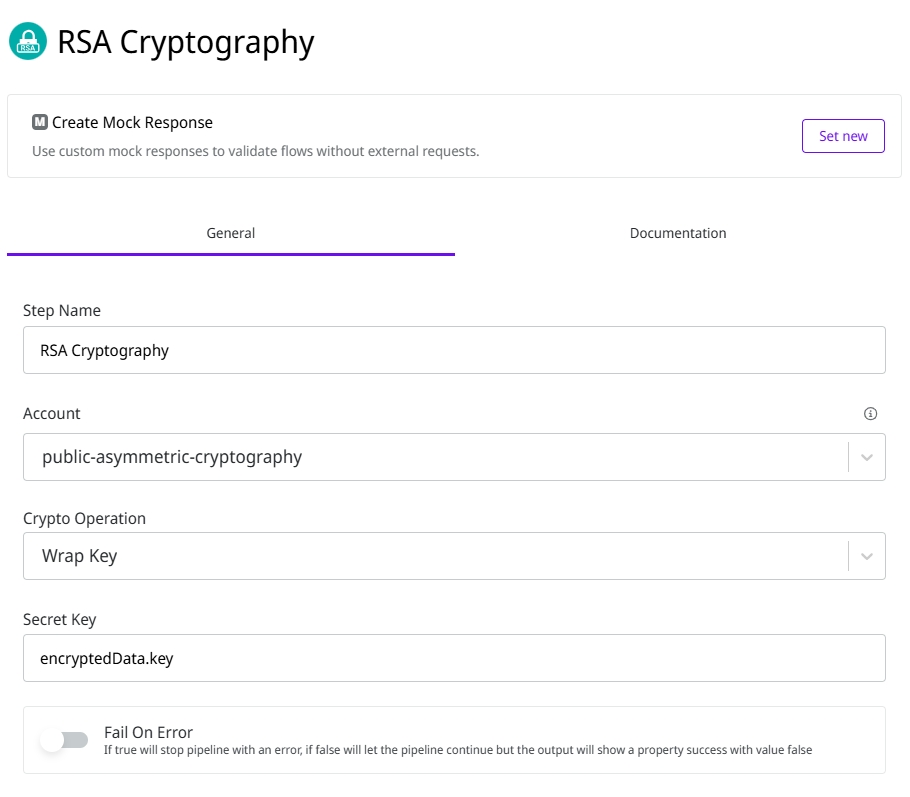Click the Crypto Operation field label
The width and height of the screenshot is (910, 797).
[84, 519]
